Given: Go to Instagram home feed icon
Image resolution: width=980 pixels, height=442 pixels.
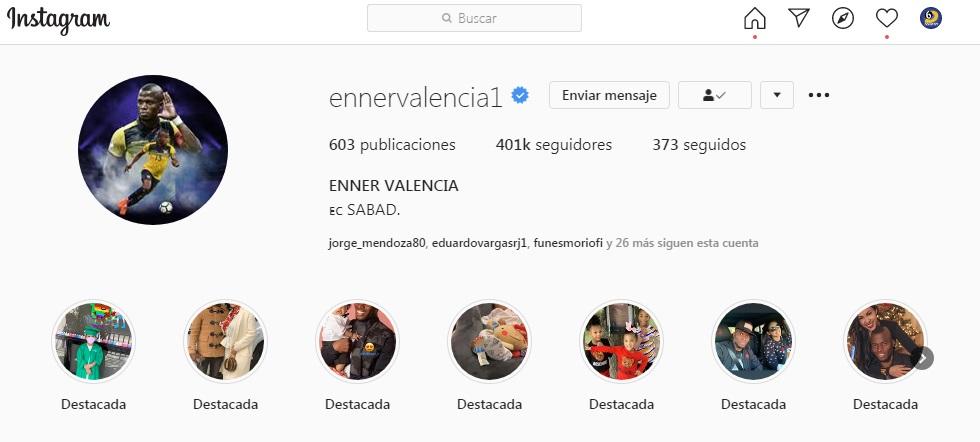Looking at the screenshot, I should 754,18.
